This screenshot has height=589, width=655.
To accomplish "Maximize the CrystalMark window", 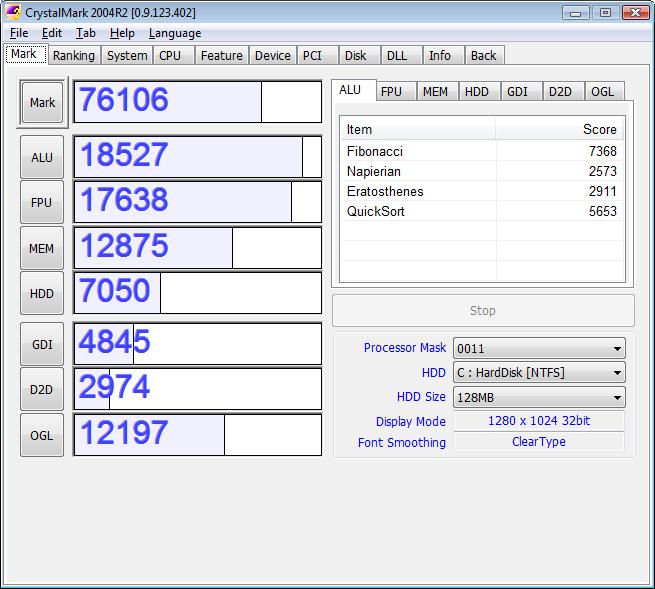I will pos(605,13).
